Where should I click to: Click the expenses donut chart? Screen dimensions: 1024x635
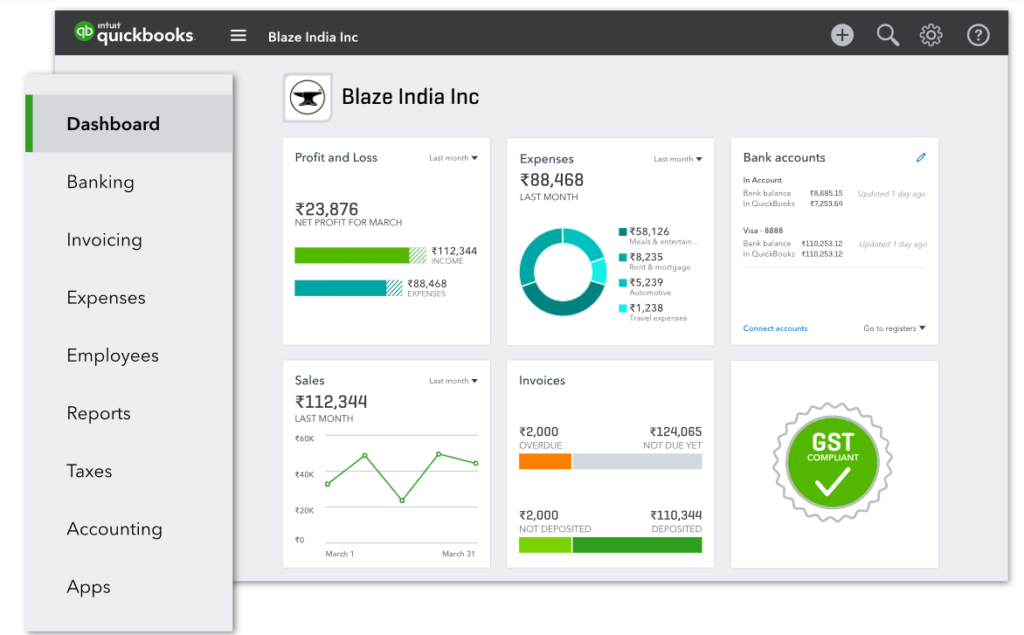[563, 272]
